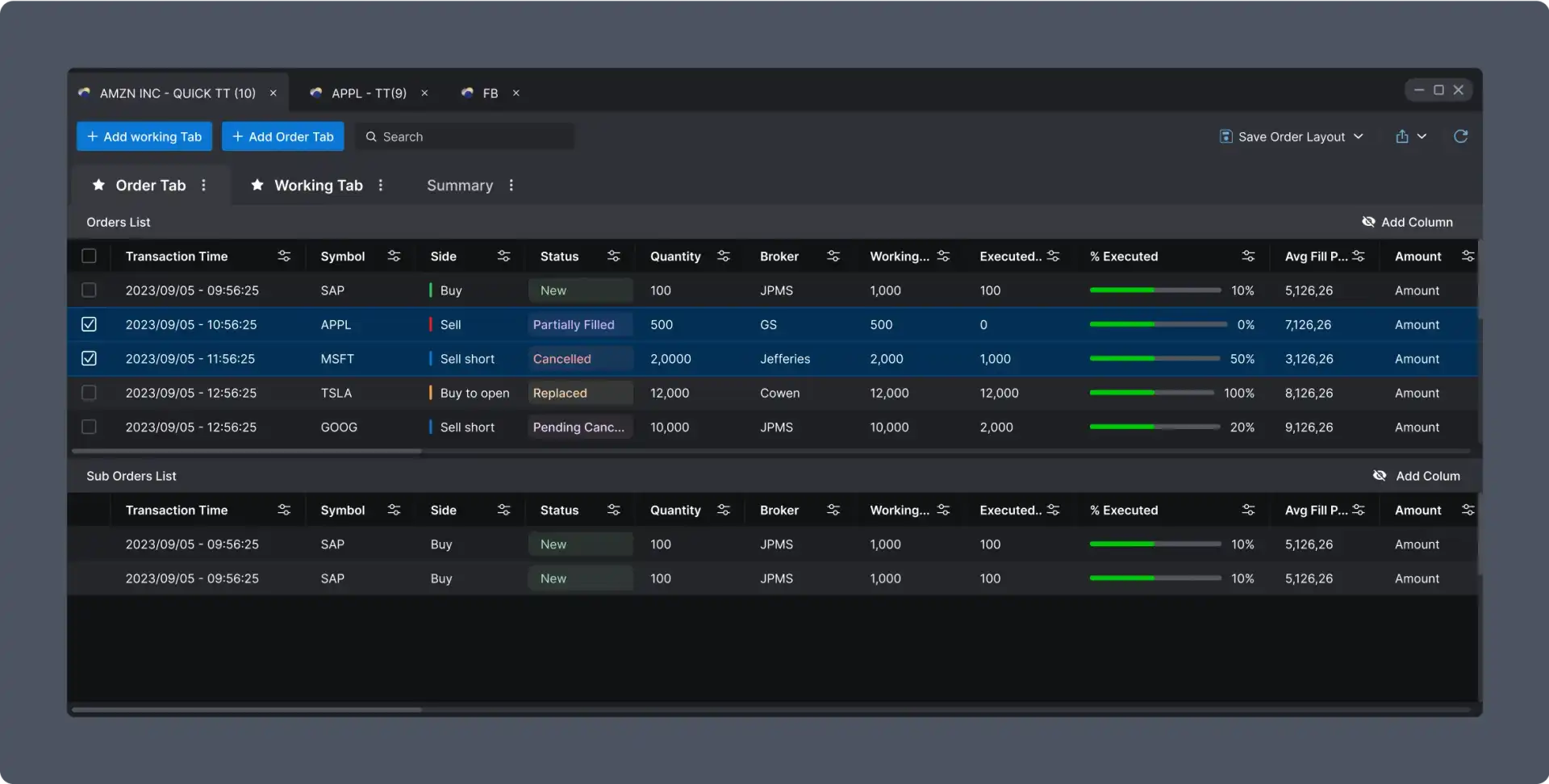1549x784 pixels.
Task: Toggle the select-all checkbox in Orders List header
Action: [89, 256]
